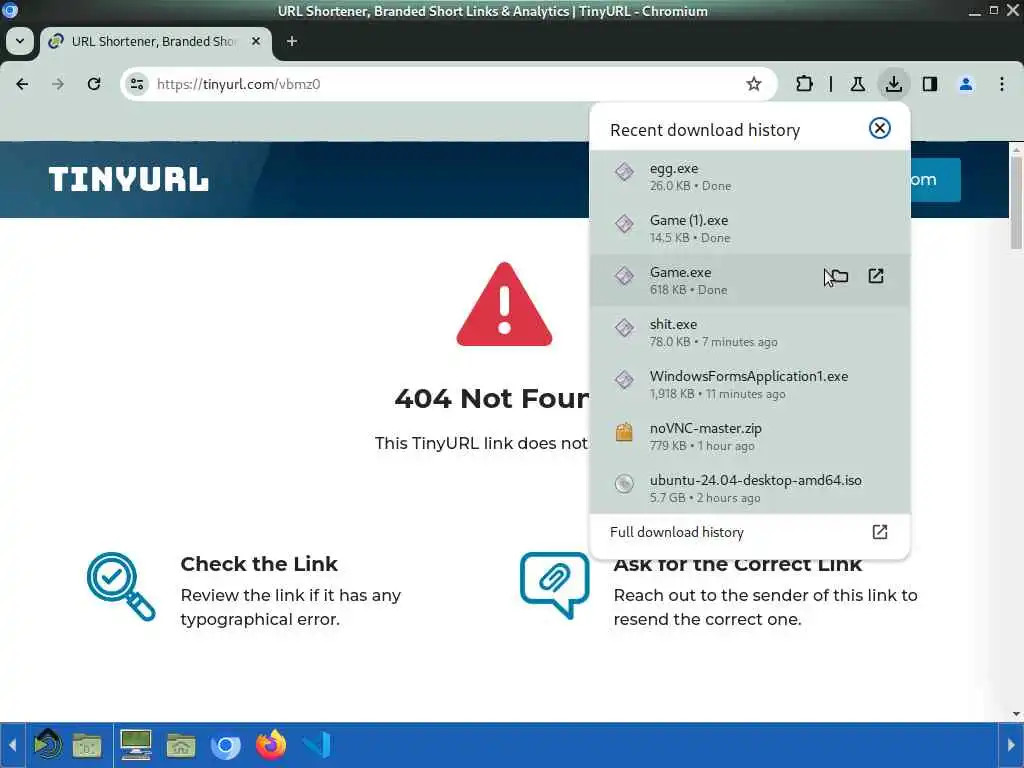
Task: Click the scrollbar down arrow
Action: [1016, 714]
